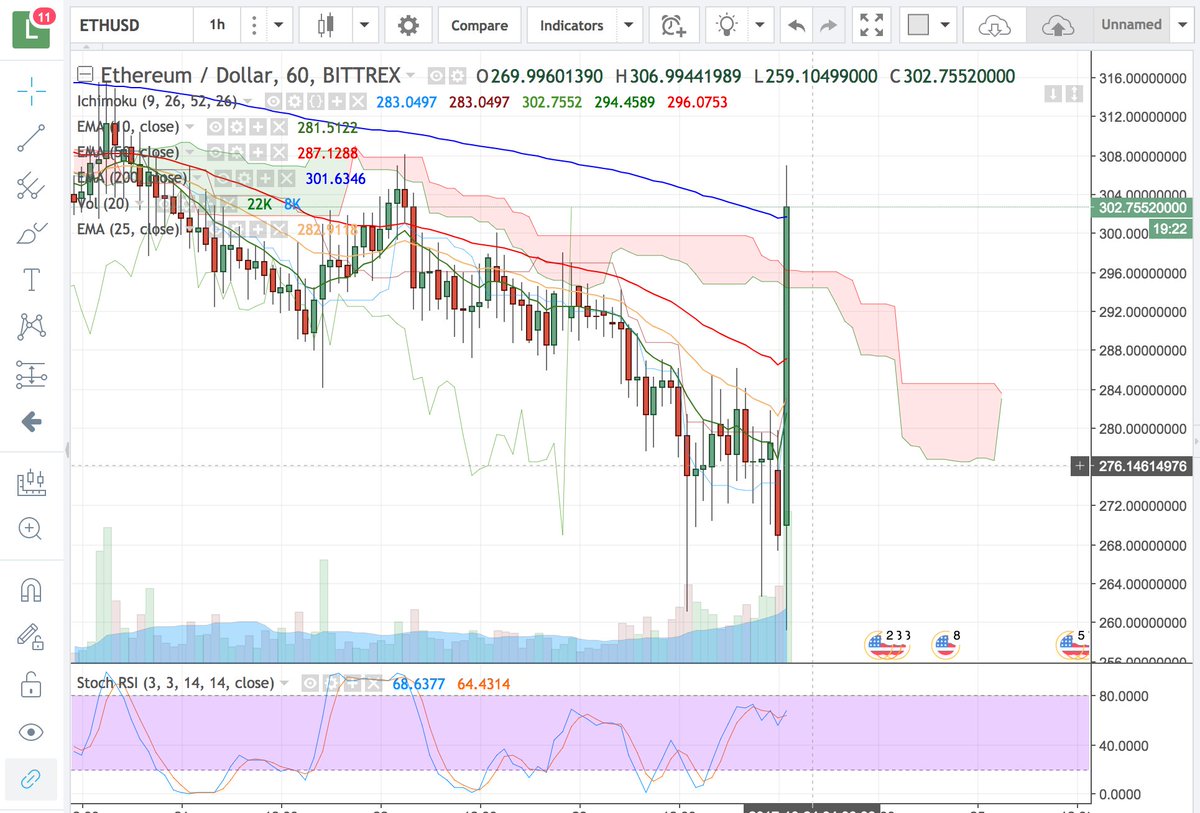The width and height of the screenshot is (1200, 813).
Task: Remove EMA (10, close) indicator
Action: pos(279,128)
